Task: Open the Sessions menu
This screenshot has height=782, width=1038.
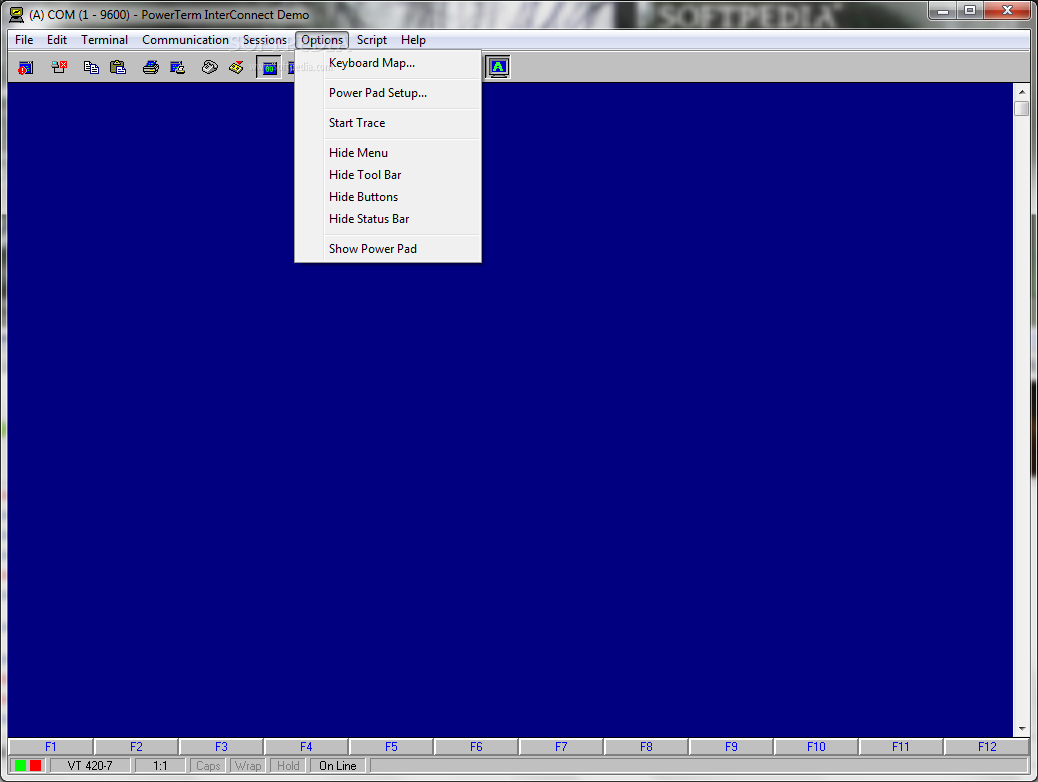Action: 265,40
